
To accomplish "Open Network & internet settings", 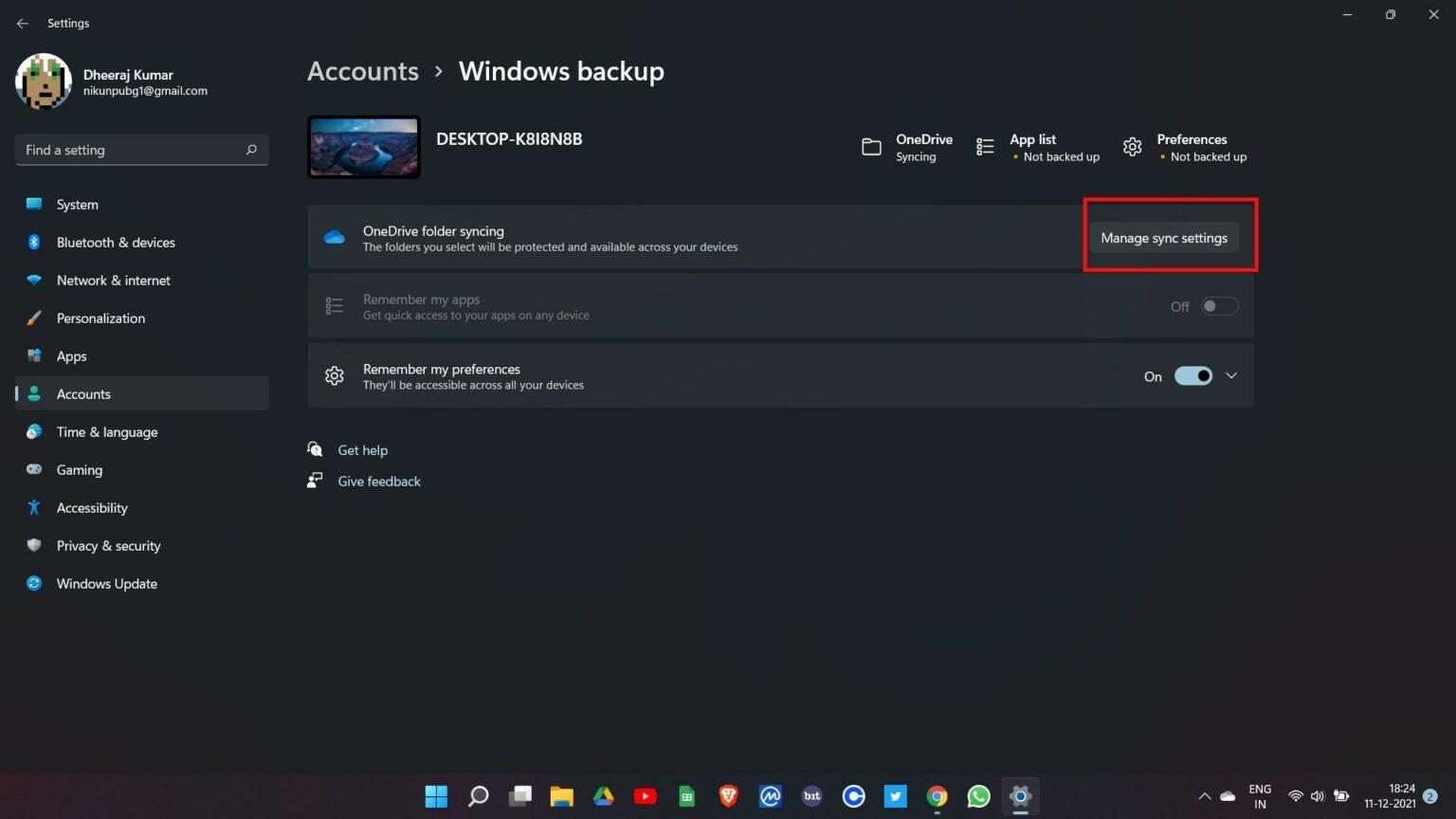I will click(x=113, y=280).
